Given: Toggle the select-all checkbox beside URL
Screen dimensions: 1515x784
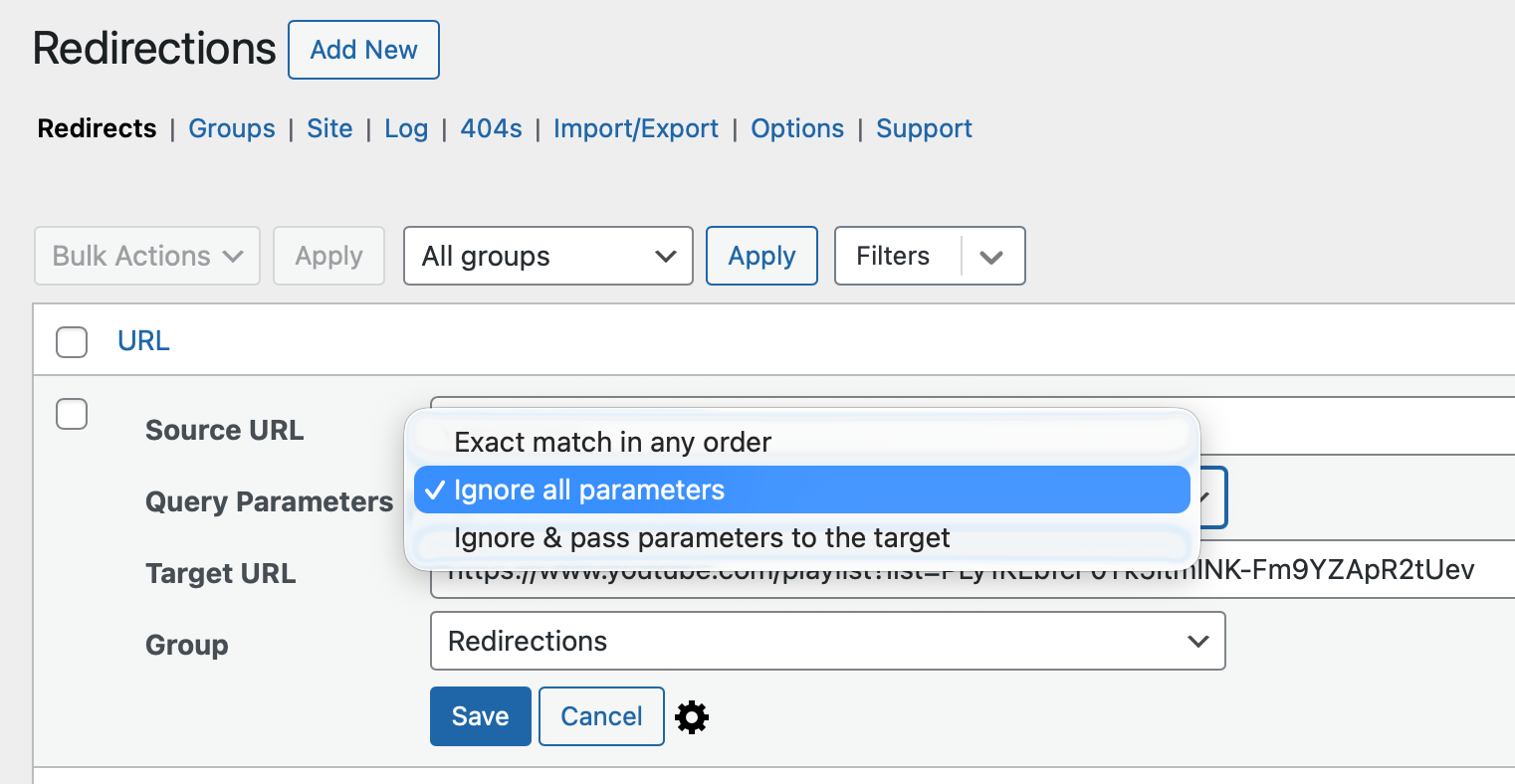Looking at the screenshot, I should coord(72,341).
